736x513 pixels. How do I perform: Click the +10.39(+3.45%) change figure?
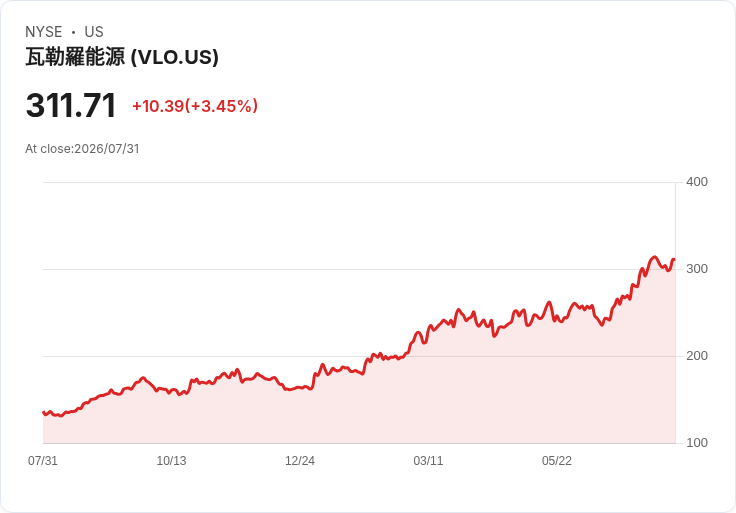[x=195, y=106]
